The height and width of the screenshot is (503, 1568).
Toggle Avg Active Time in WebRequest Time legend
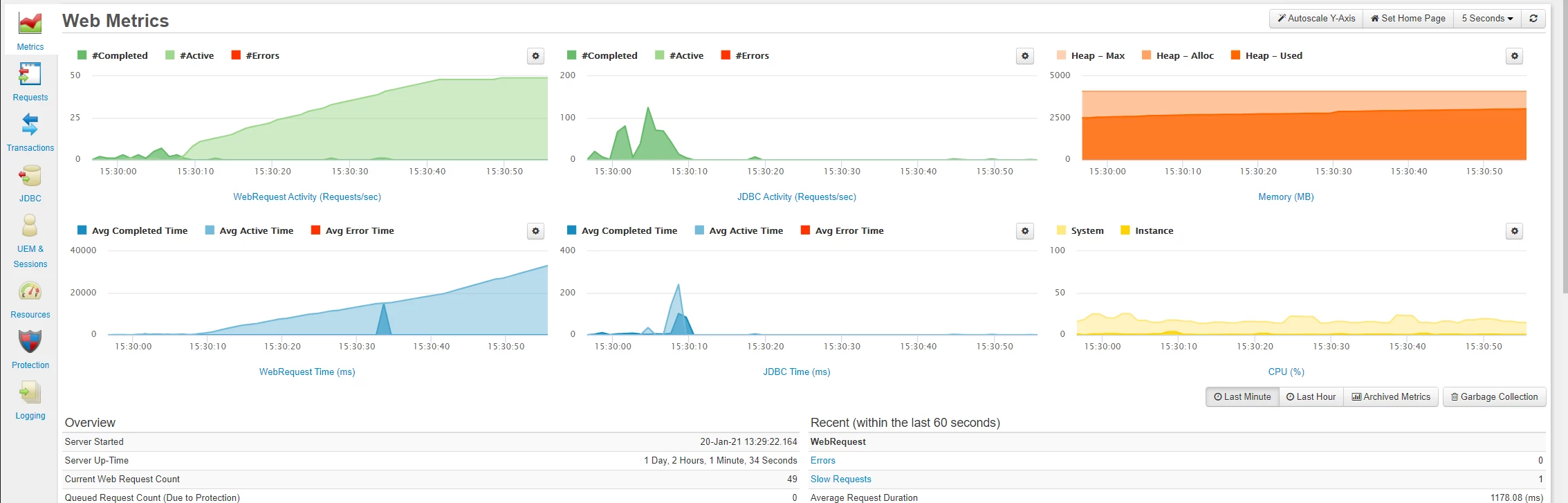click(x=249, y=230)
